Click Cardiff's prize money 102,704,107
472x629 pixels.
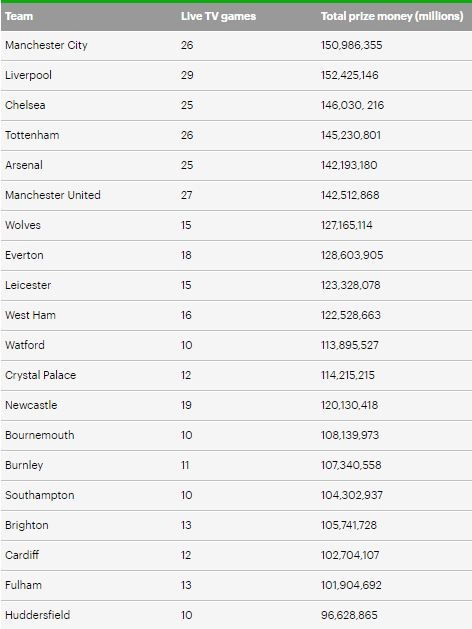tap(350, 555)
